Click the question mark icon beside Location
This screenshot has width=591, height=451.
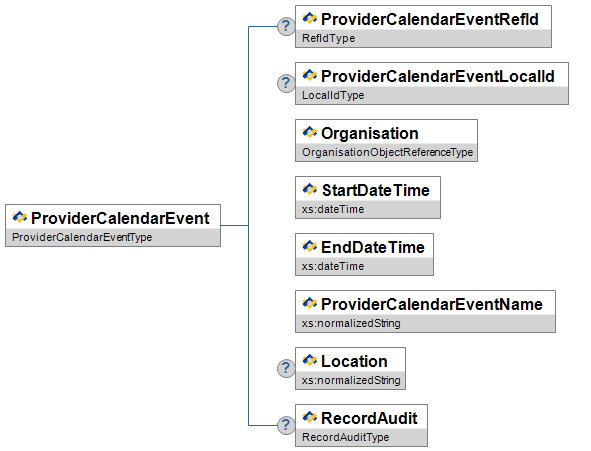(286, 368)
